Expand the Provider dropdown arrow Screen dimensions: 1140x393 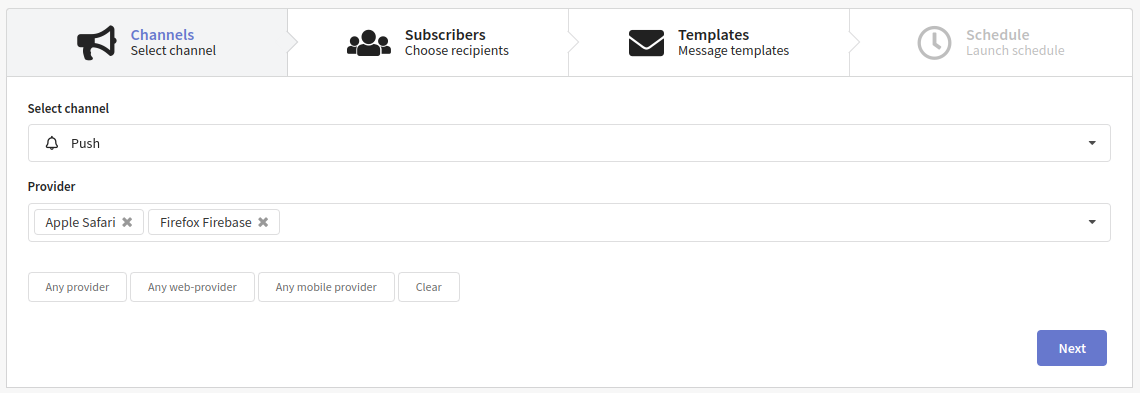tap(1092, 222)
